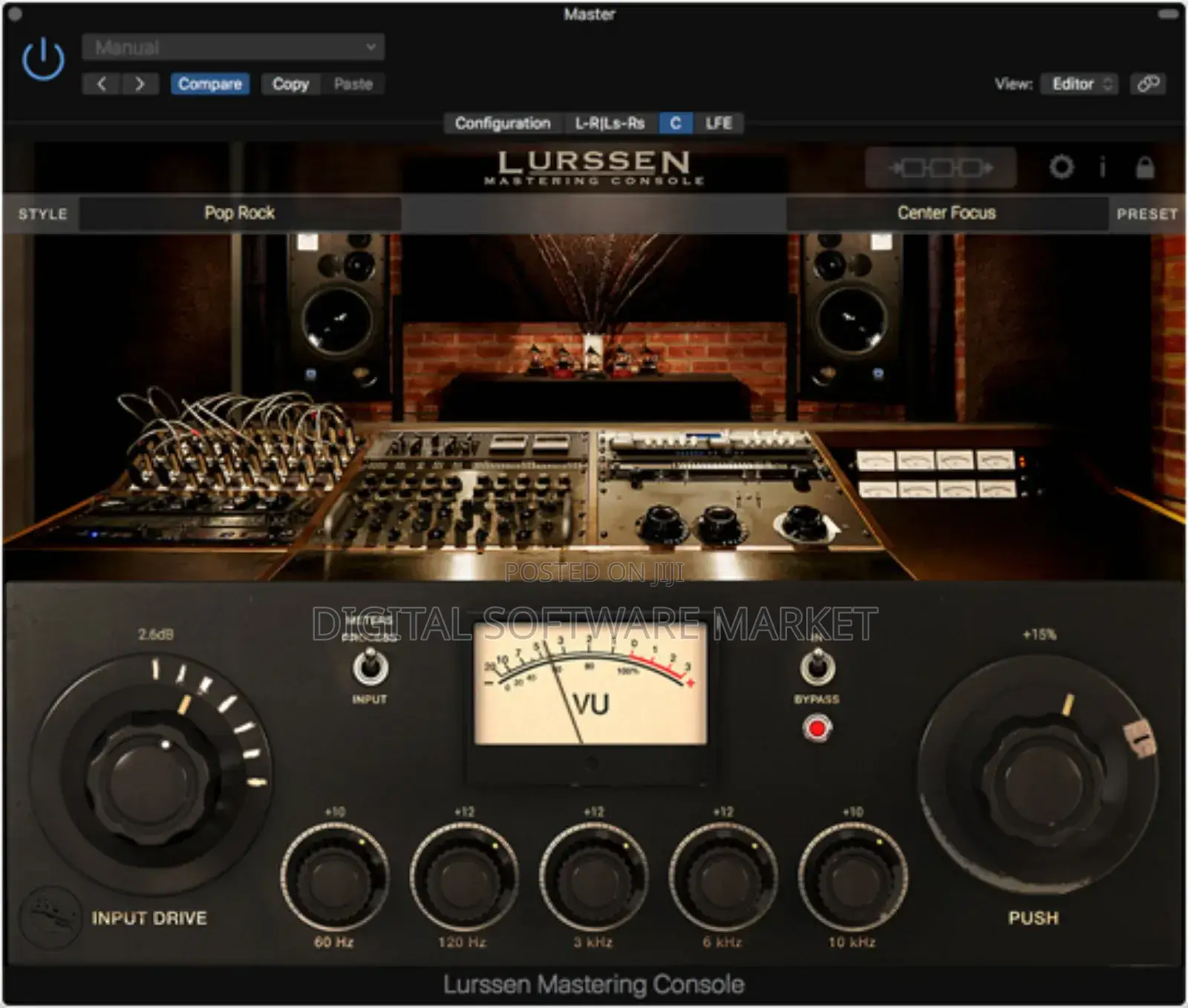Click the Lurssen Mastering Console logo

click(594, 167)
